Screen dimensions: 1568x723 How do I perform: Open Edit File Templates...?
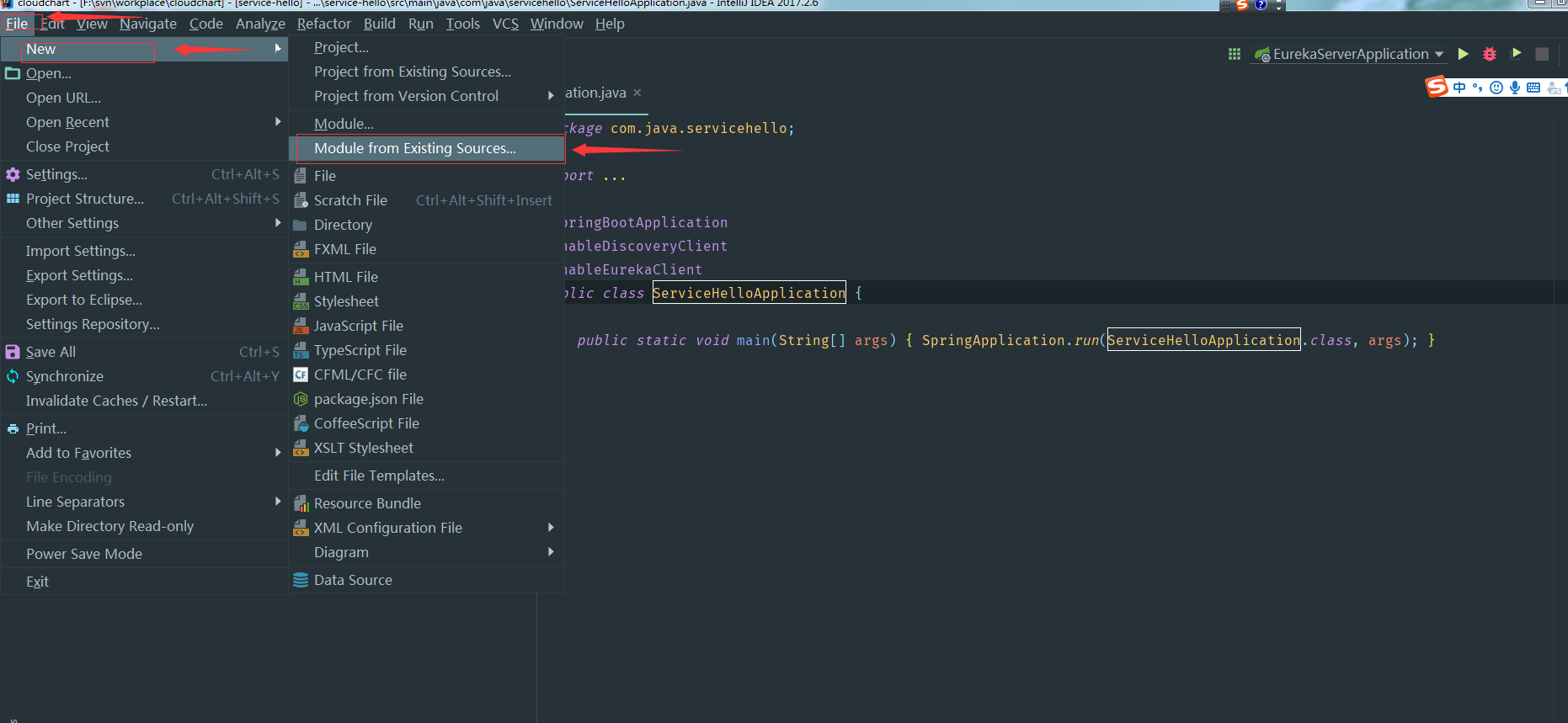(427, 476)
